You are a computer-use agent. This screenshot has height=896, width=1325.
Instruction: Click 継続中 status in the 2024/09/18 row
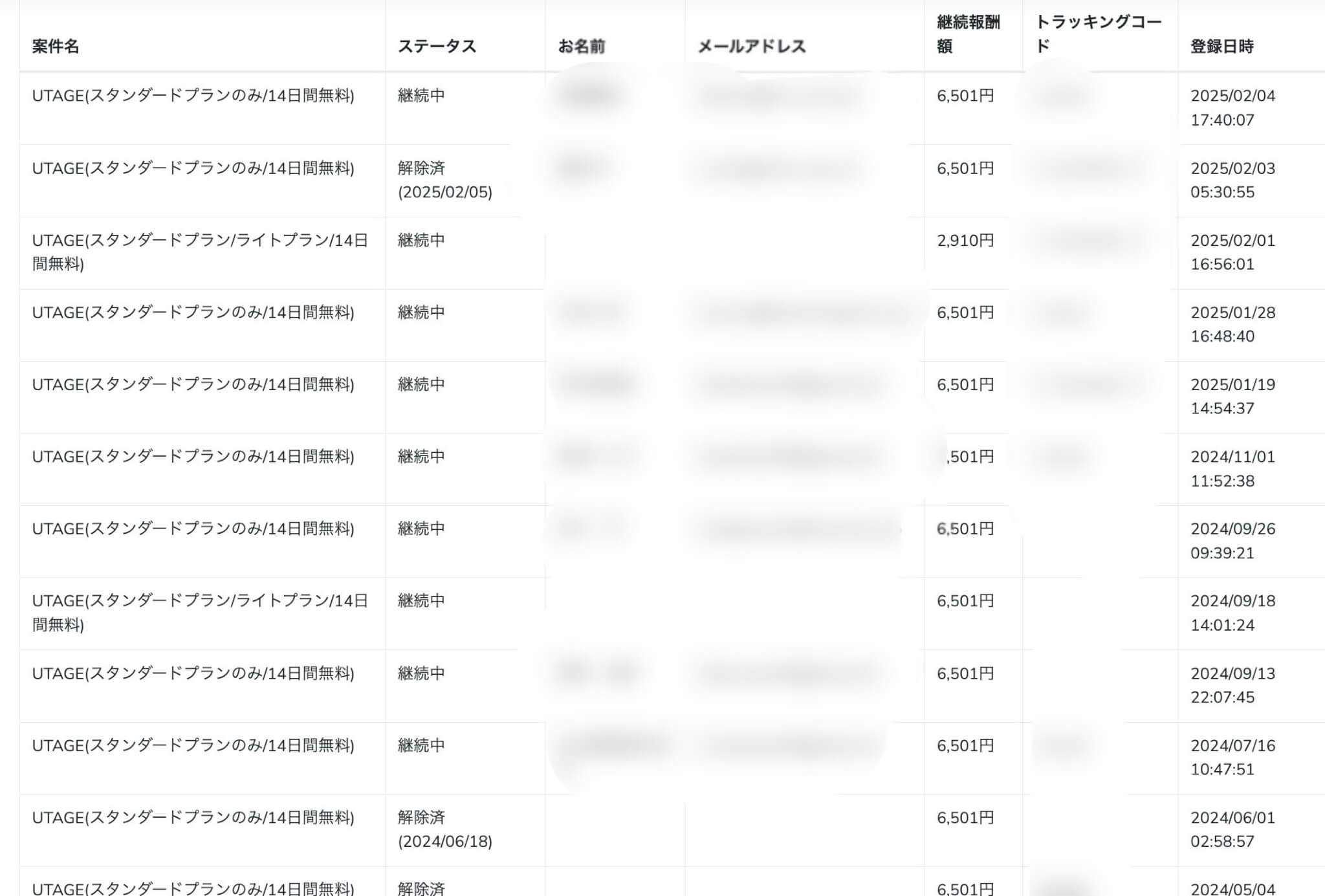[421, 600]
